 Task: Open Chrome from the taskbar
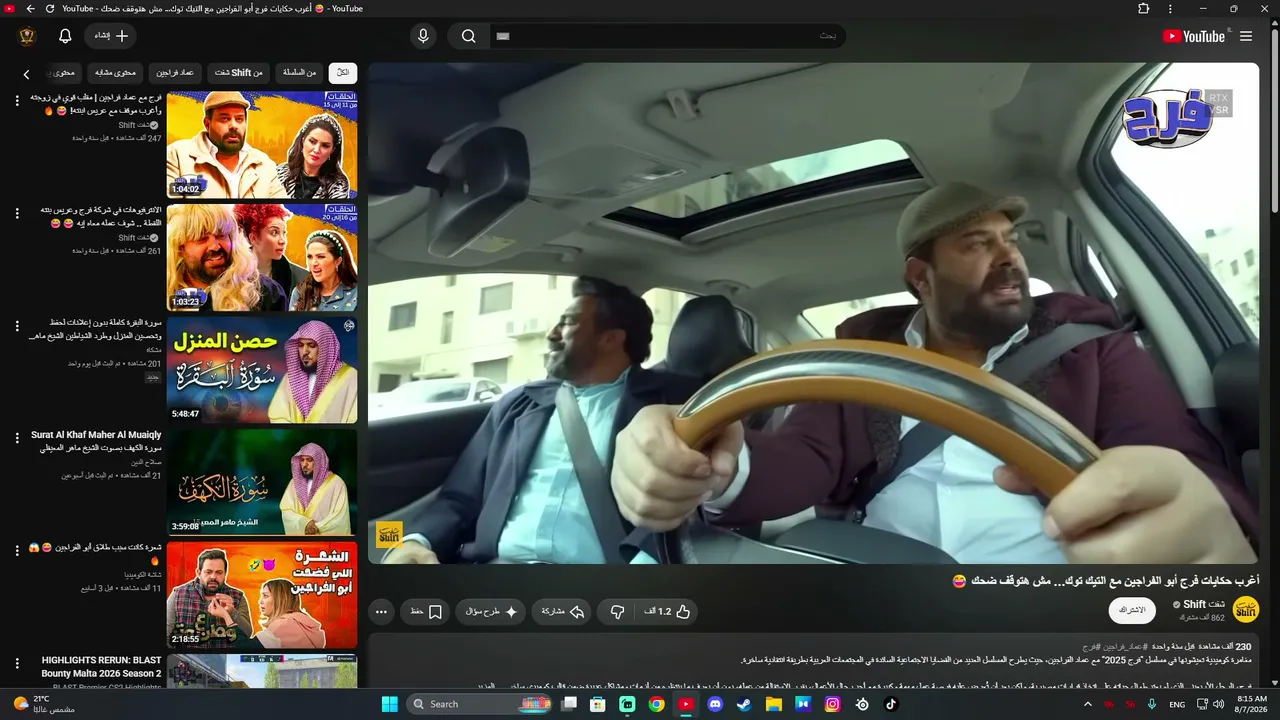(656, 704)
